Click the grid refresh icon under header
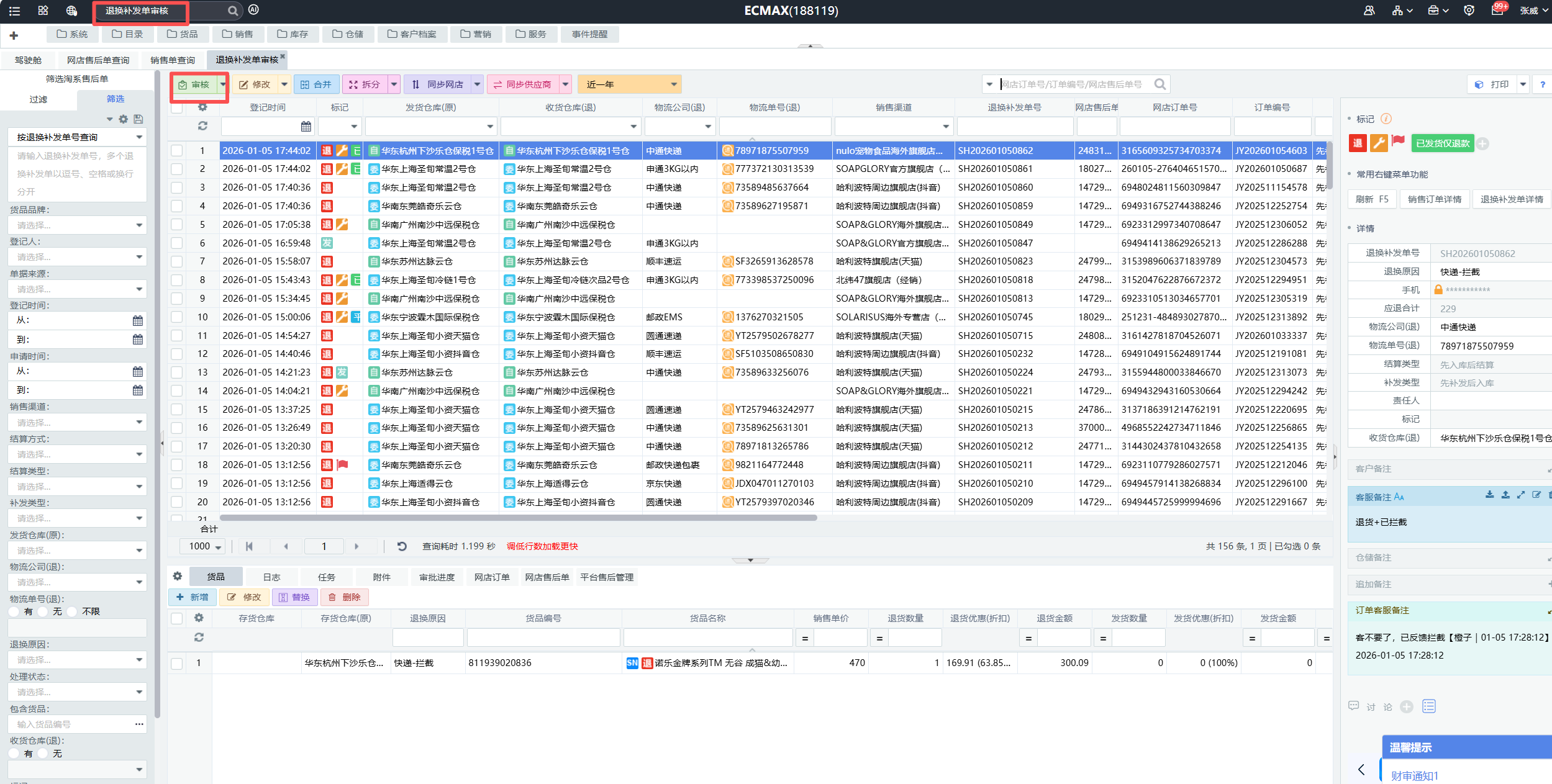 [x=202, y=126]
